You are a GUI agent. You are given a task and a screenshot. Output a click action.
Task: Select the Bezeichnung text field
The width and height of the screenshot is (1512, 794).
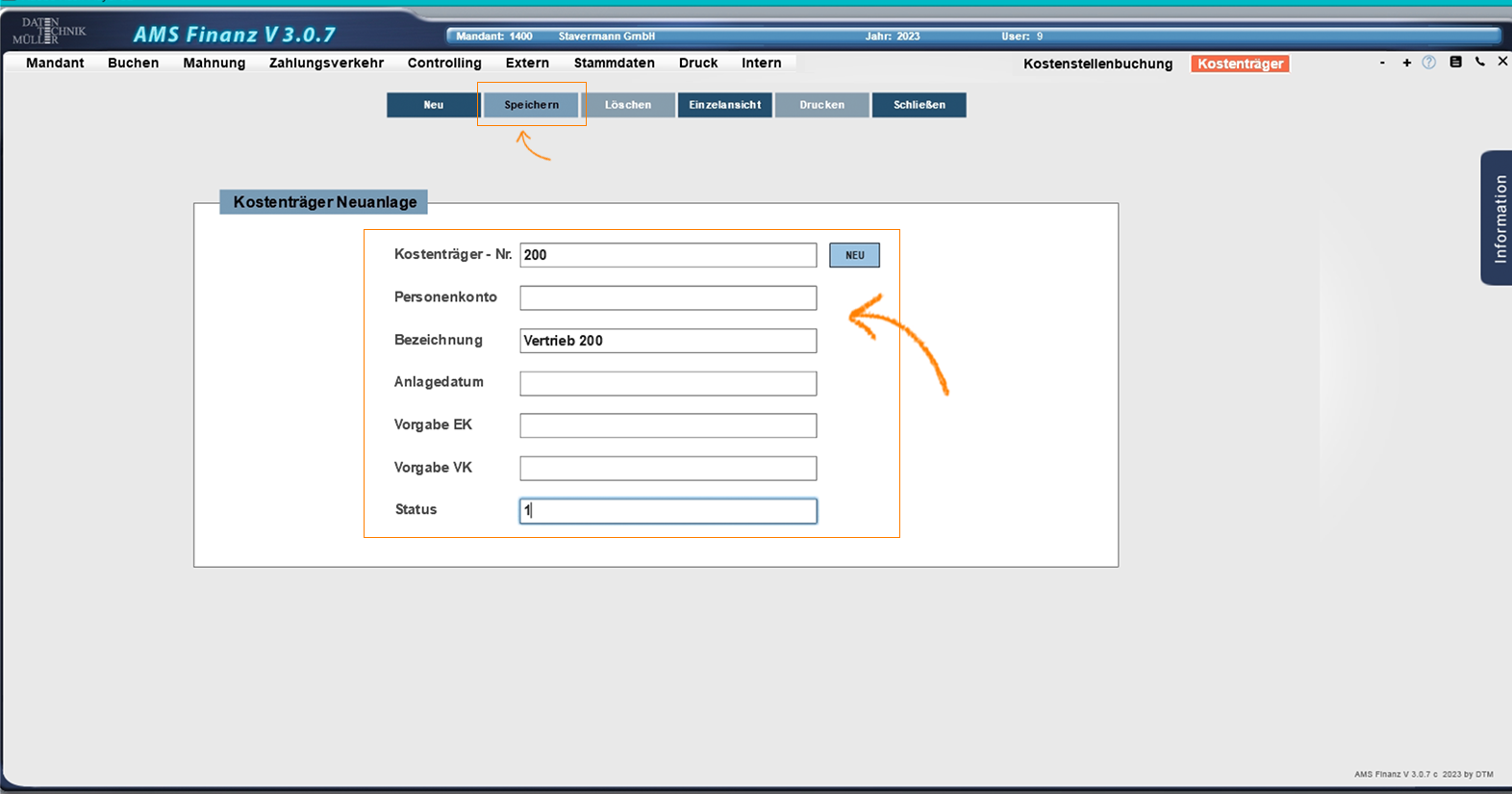(668, 341)
